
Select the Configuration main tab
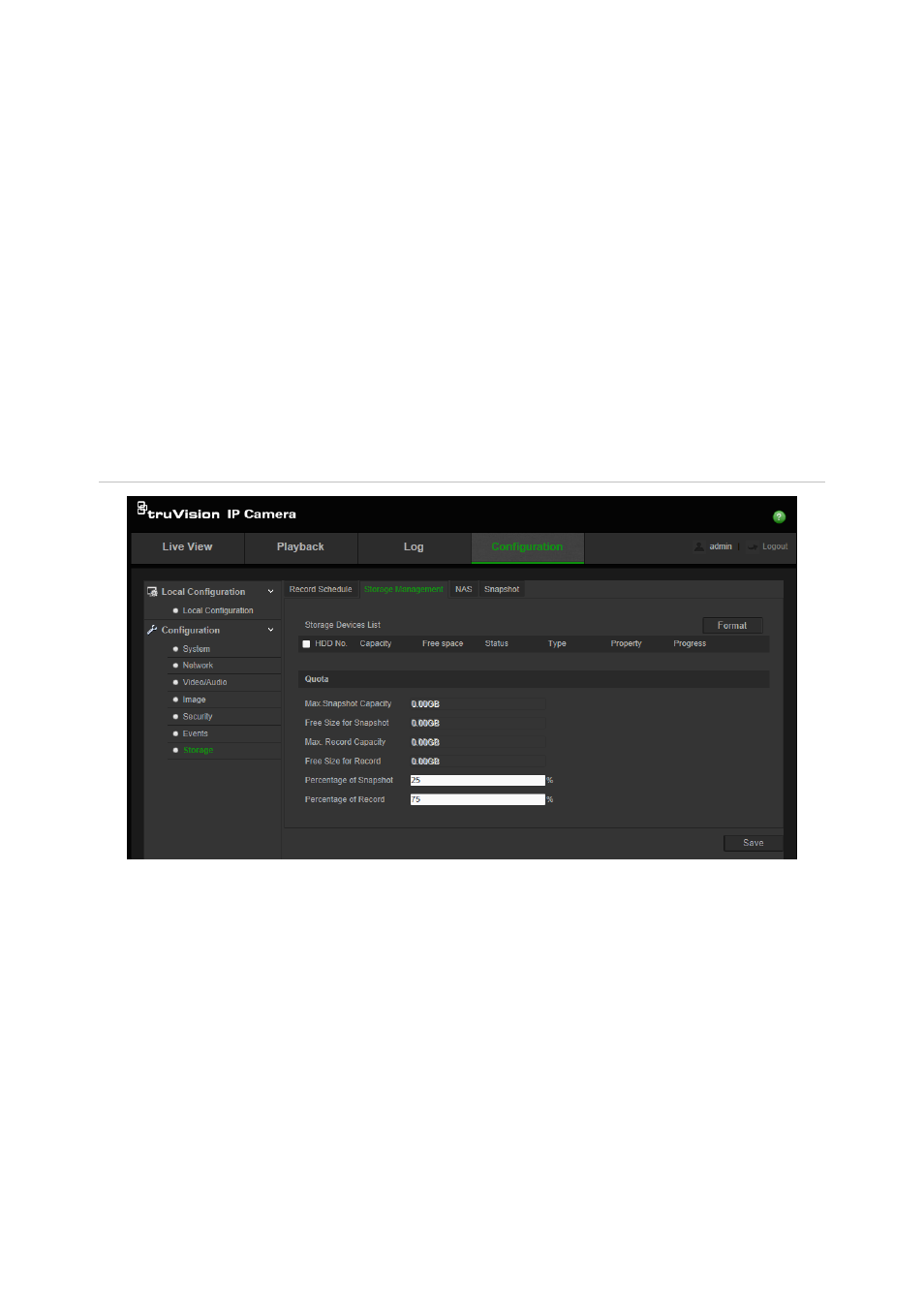[x=527, y=547]
